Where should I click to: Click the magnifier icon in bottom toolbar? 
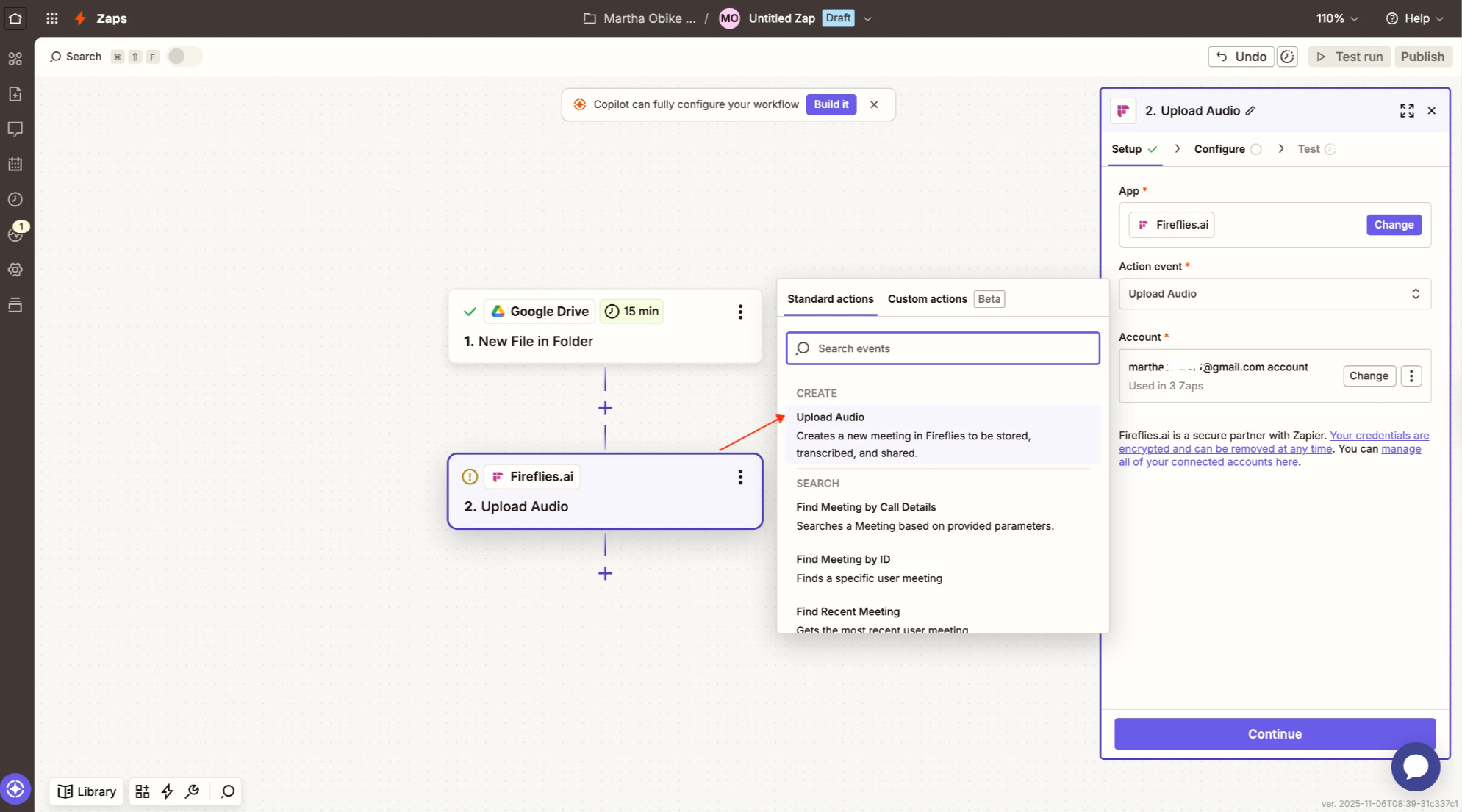[228, 791]
